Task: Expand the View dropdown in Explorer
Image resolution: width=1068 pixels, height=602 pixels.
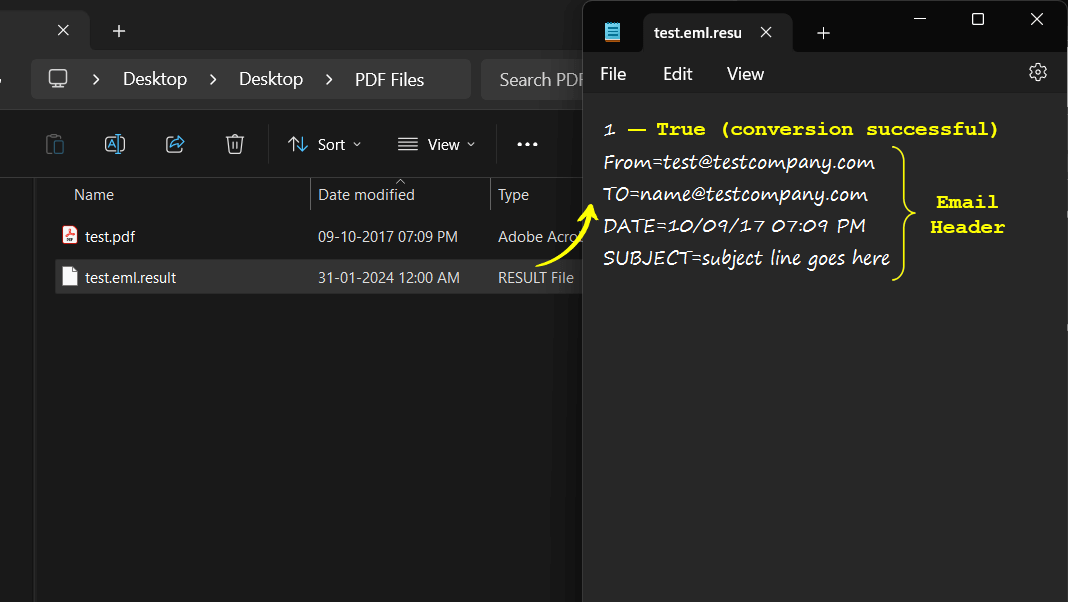Action: coord(436,144)
